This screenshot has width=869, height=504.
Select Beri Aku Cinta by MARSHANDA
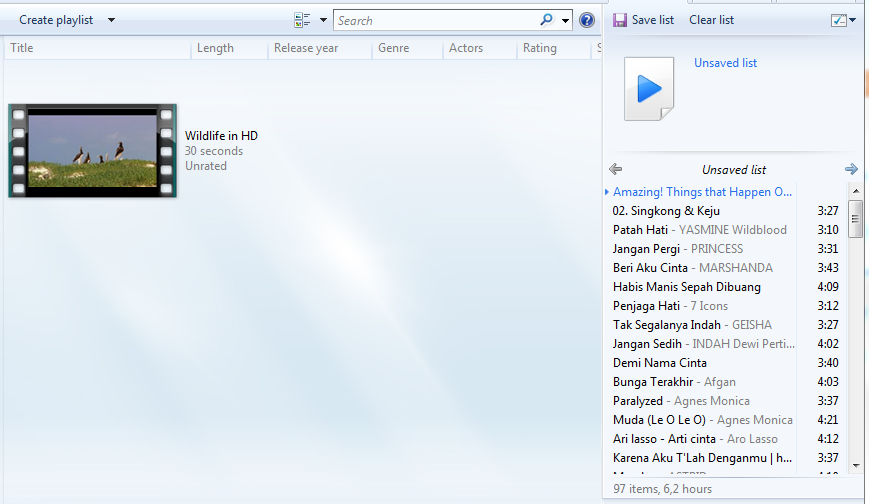(x=723, y=268)
